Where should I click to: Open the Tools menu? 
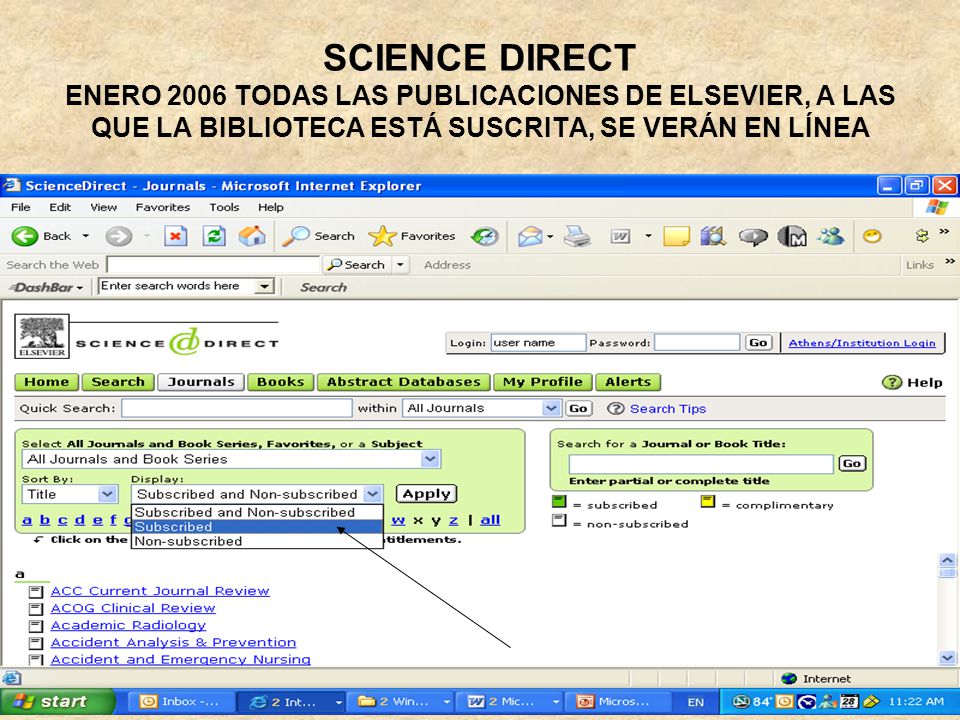click(x=224, y=208)
